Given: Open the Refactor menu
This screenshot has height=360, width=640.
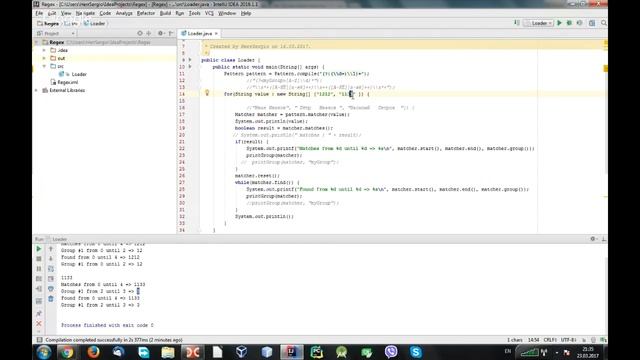Looking at the screenshot, I should point(146,13).
